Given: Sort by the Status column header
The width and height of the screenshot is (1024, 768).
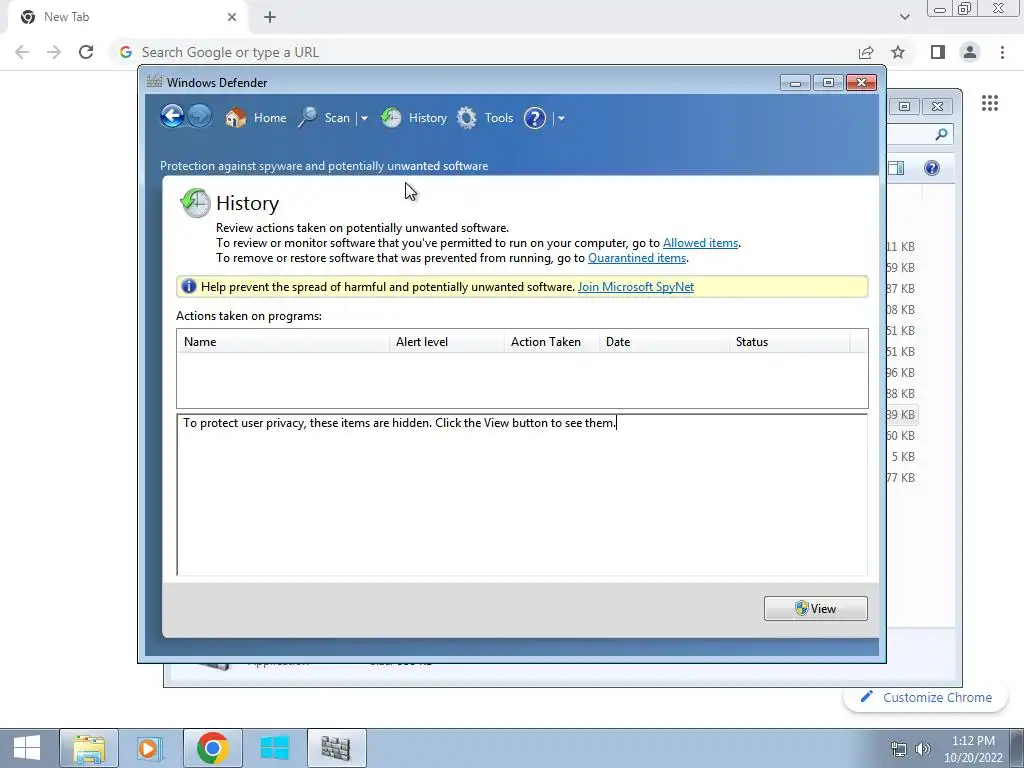Looking at the screenshot, I should (x=790, y=342).
